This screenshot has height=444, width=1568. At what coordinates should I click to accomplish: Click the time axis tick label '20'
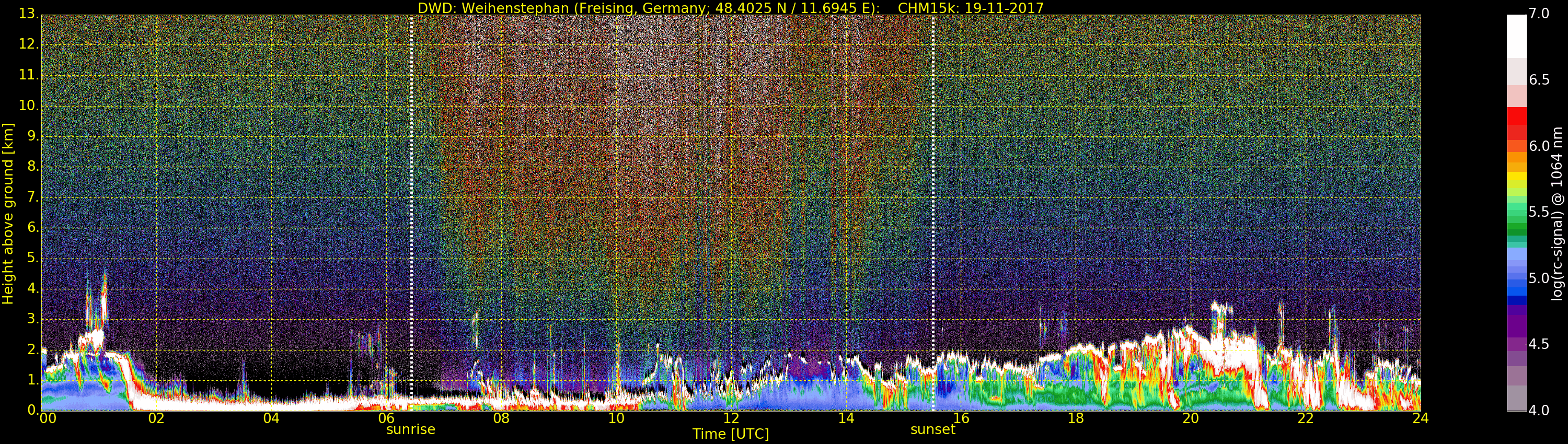point(1191,418)
